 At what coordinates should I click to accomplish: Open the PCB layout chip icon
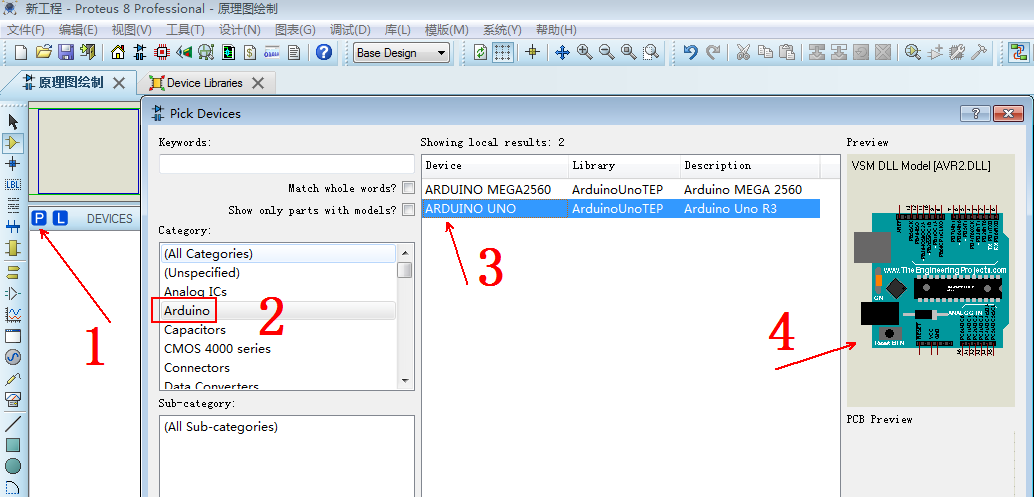tap(161, 52)
